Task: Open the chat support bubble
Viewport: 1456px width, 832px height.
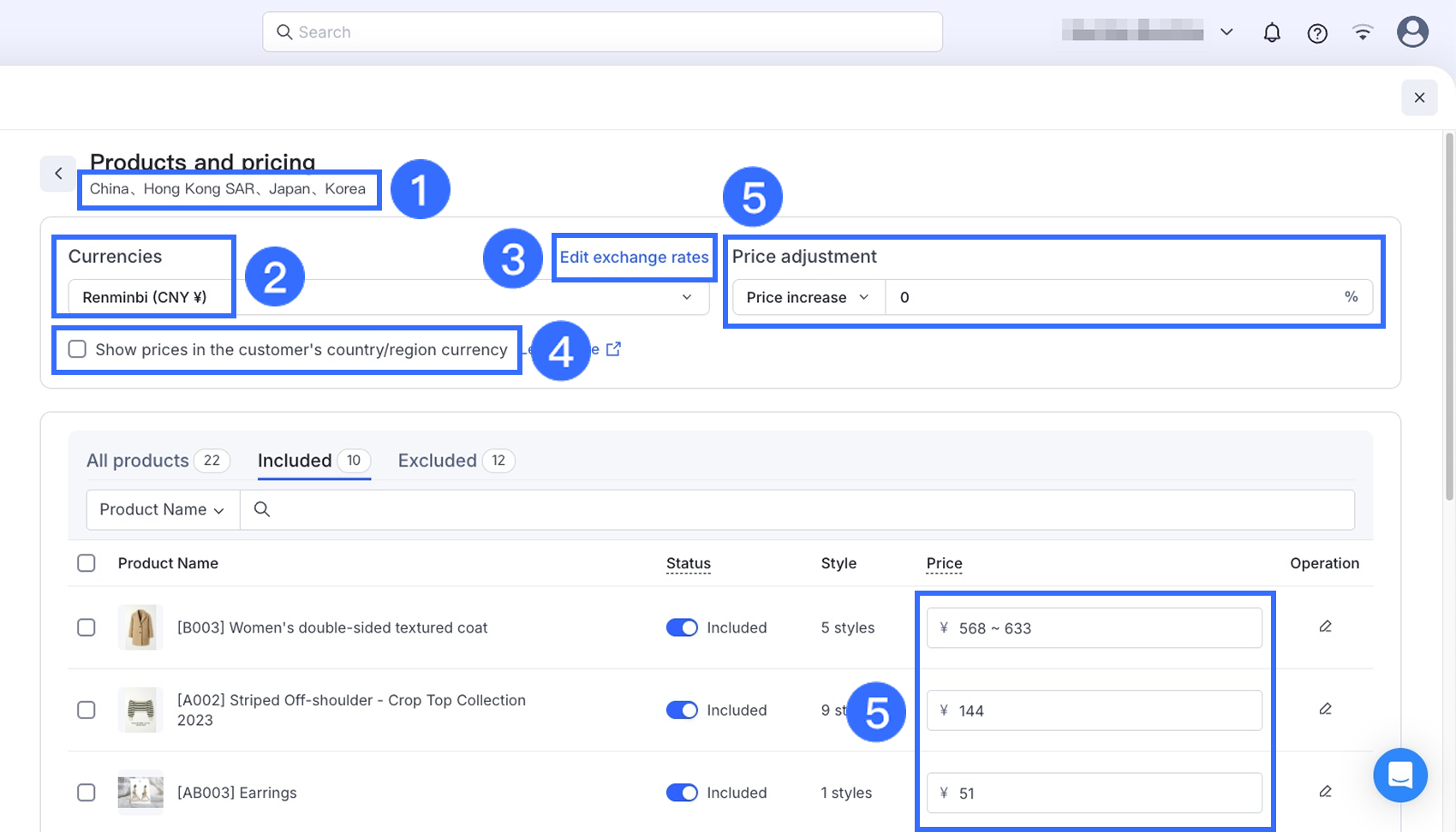Action: 1399,775
